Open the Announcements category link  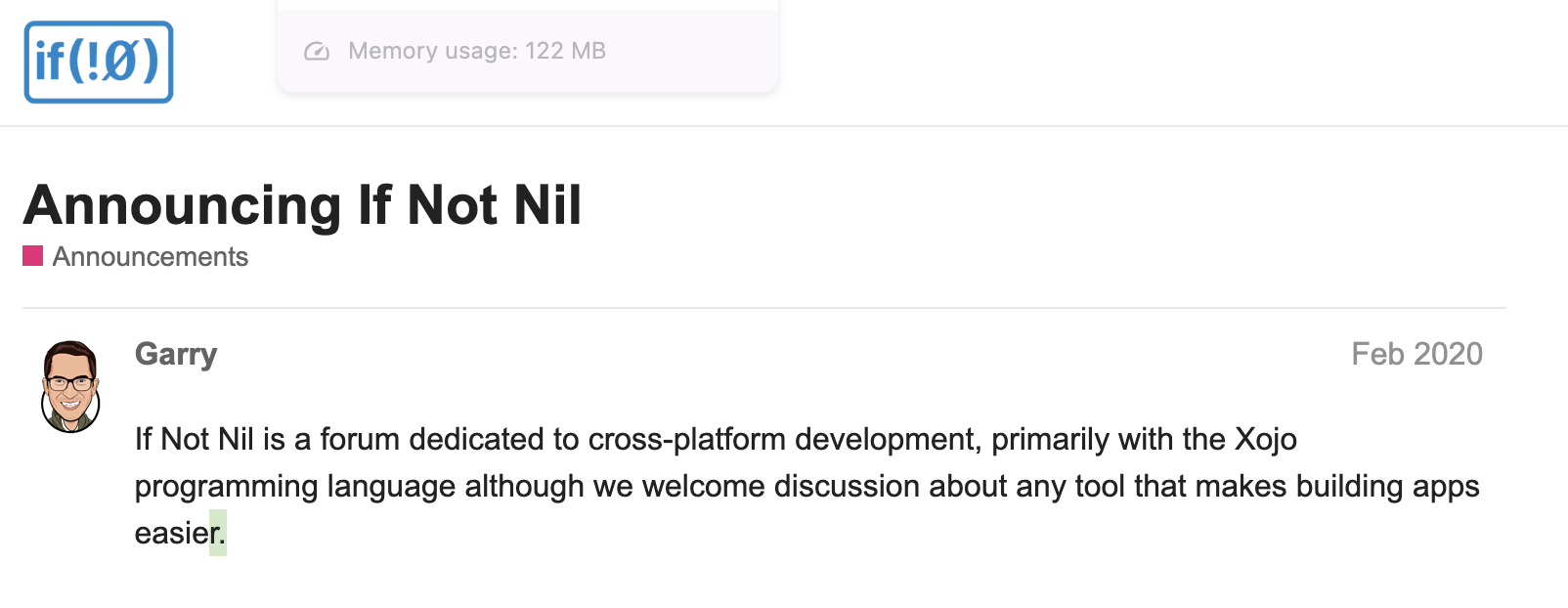point(150,257)
